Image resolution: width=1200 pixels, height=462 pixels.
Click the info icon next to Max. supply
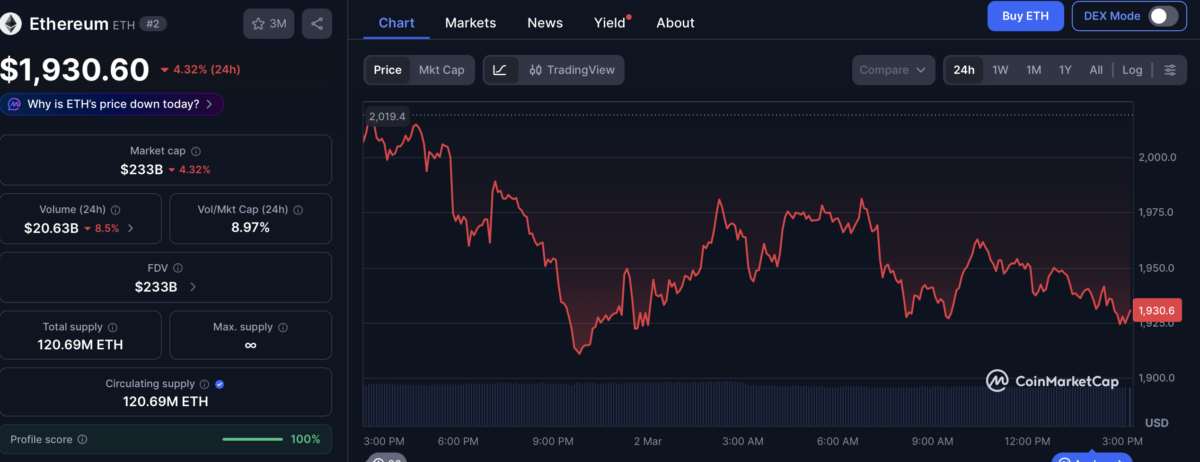(282, 327)
